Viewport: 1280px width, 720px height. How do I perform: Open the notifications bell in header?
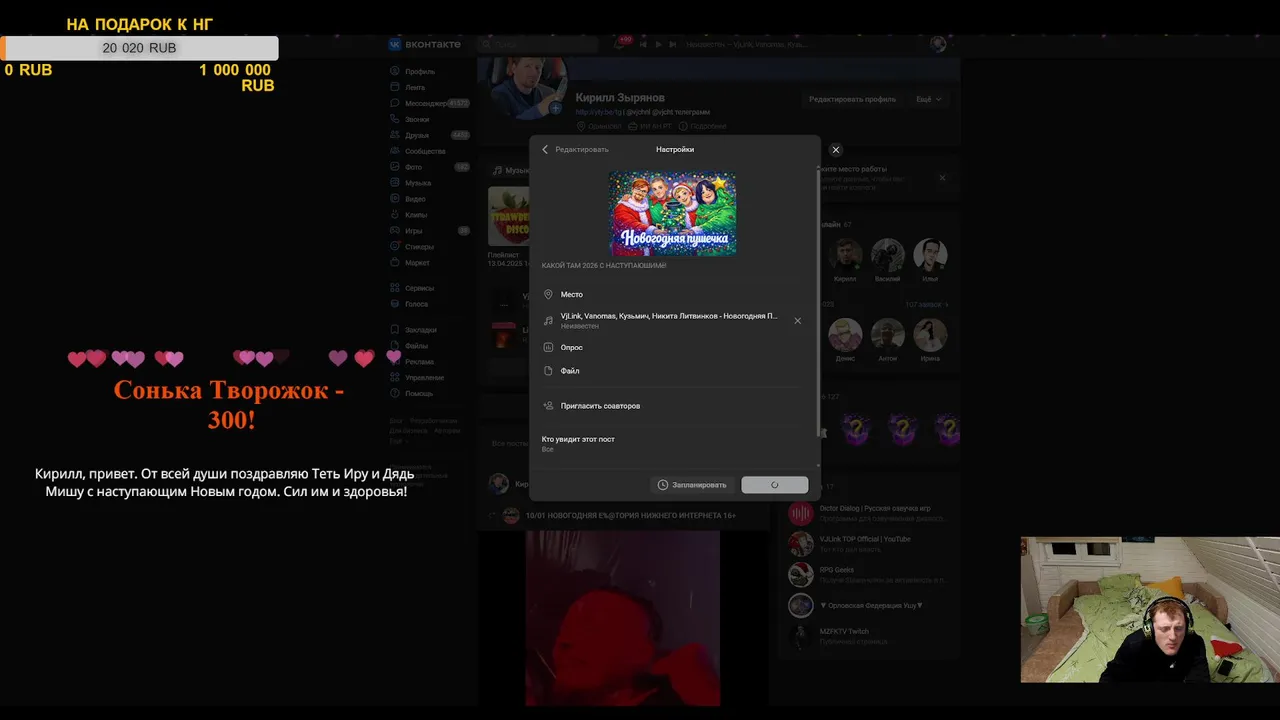(620, 44)
